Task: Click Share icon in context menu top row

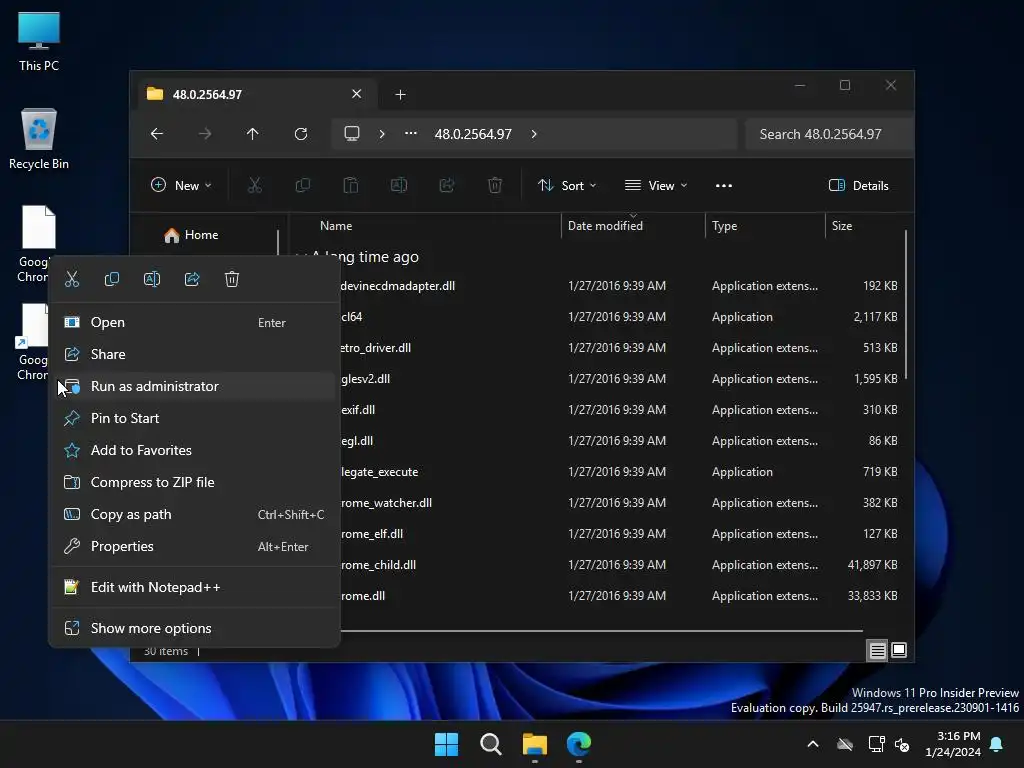Action: click(x=192, y=280)
